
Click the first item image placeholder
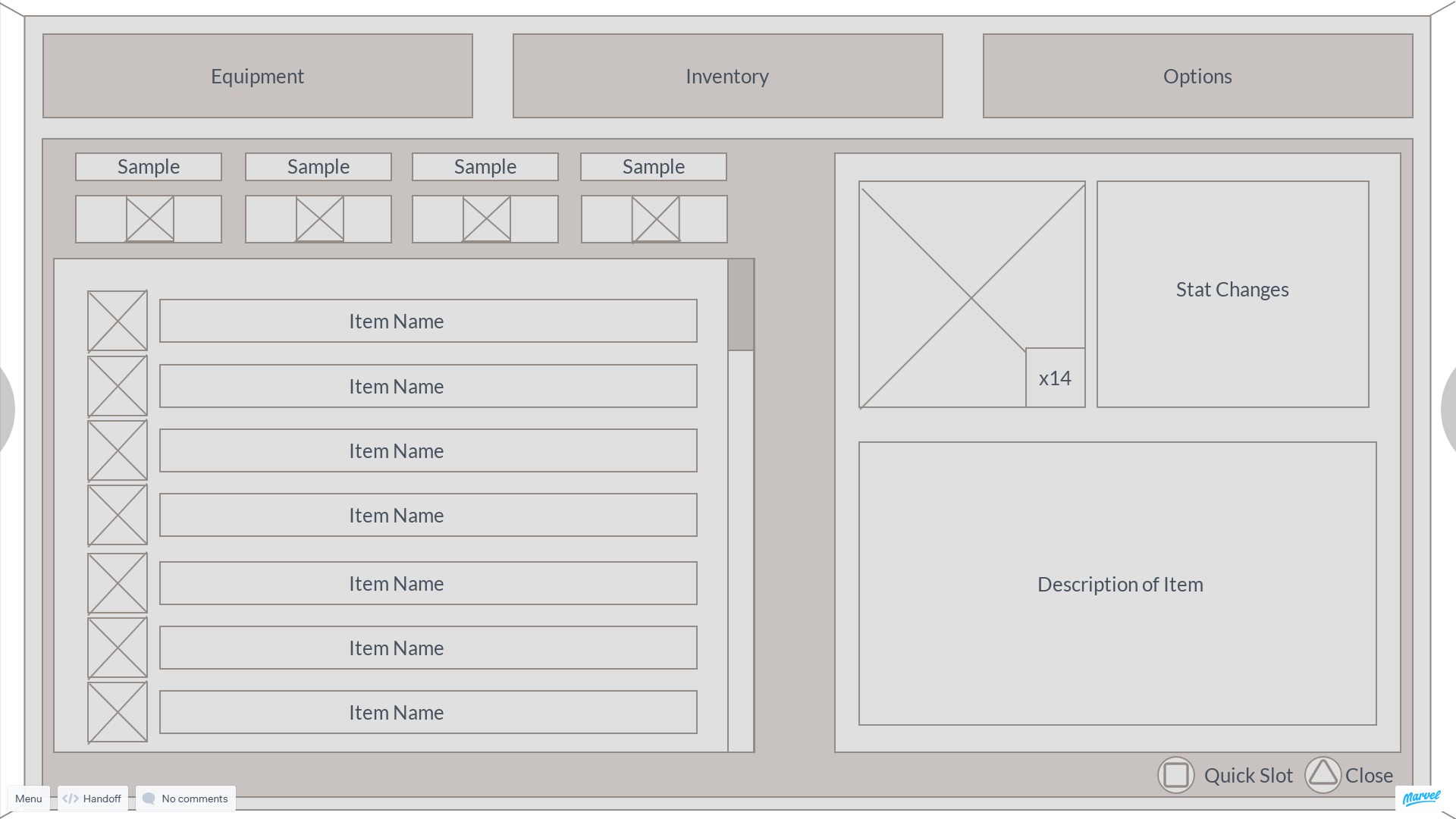coord(116,321)
